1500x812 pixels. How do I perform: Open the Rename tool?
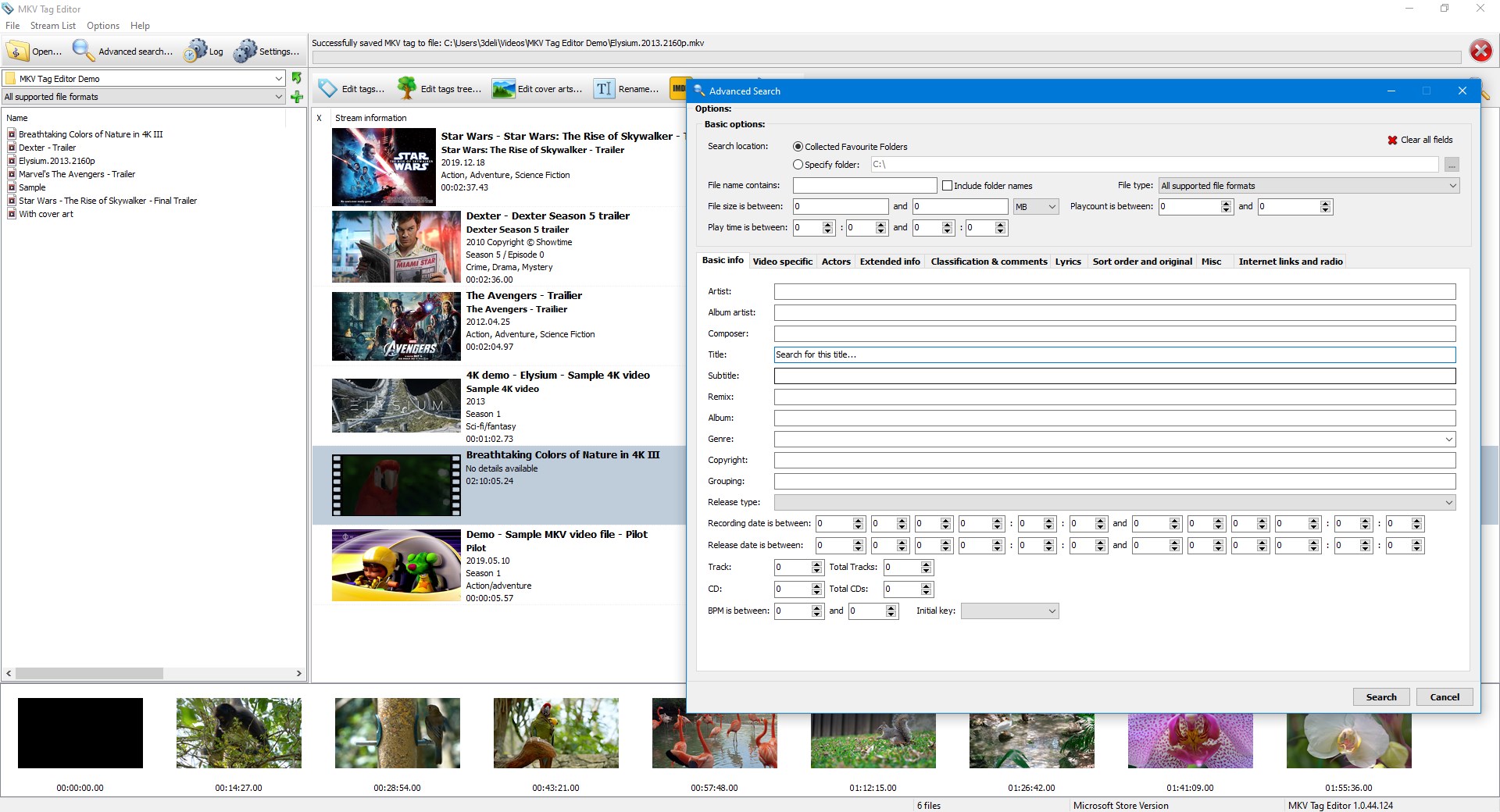click(627, 89)
